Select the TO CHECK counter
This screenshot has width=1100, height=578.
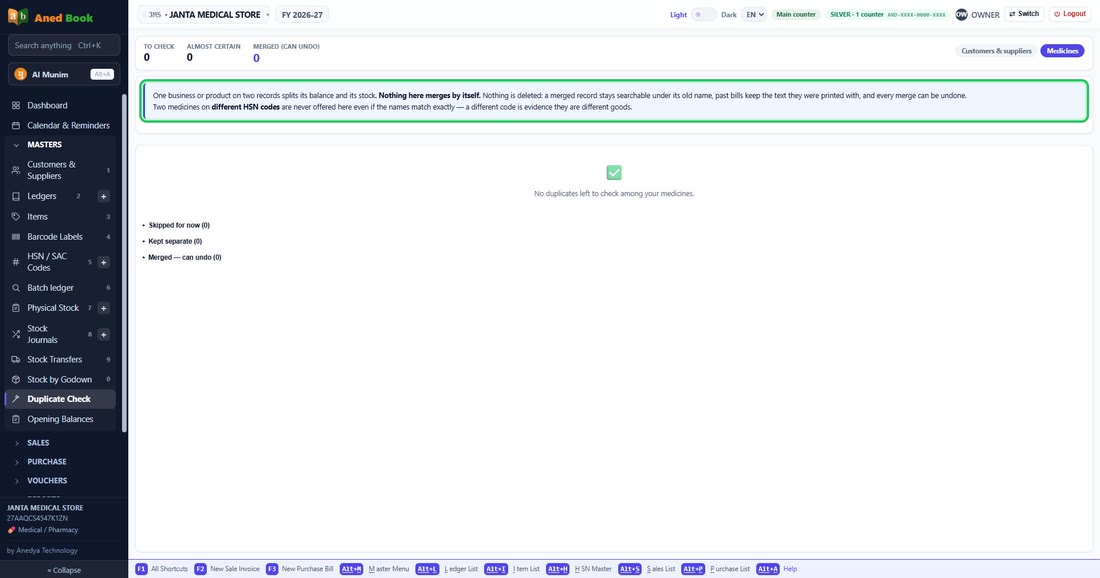click(159, 52)
